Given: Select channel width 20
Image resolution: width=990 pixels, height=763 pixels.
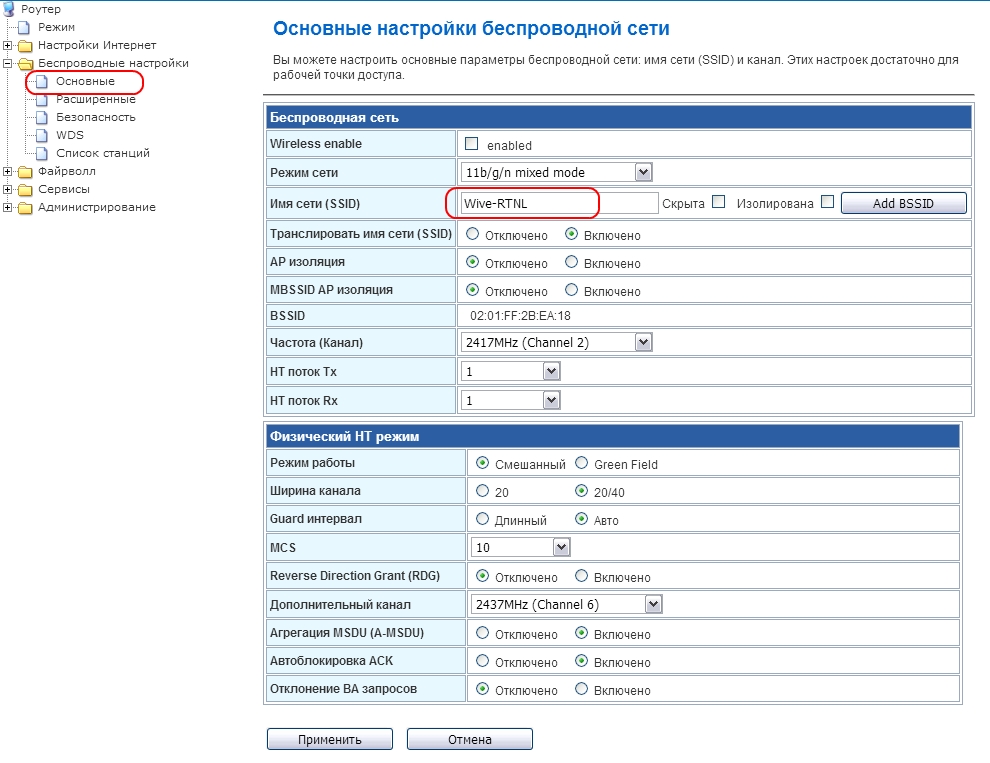Looking at the screenshot, I should [x=482, y=490].
